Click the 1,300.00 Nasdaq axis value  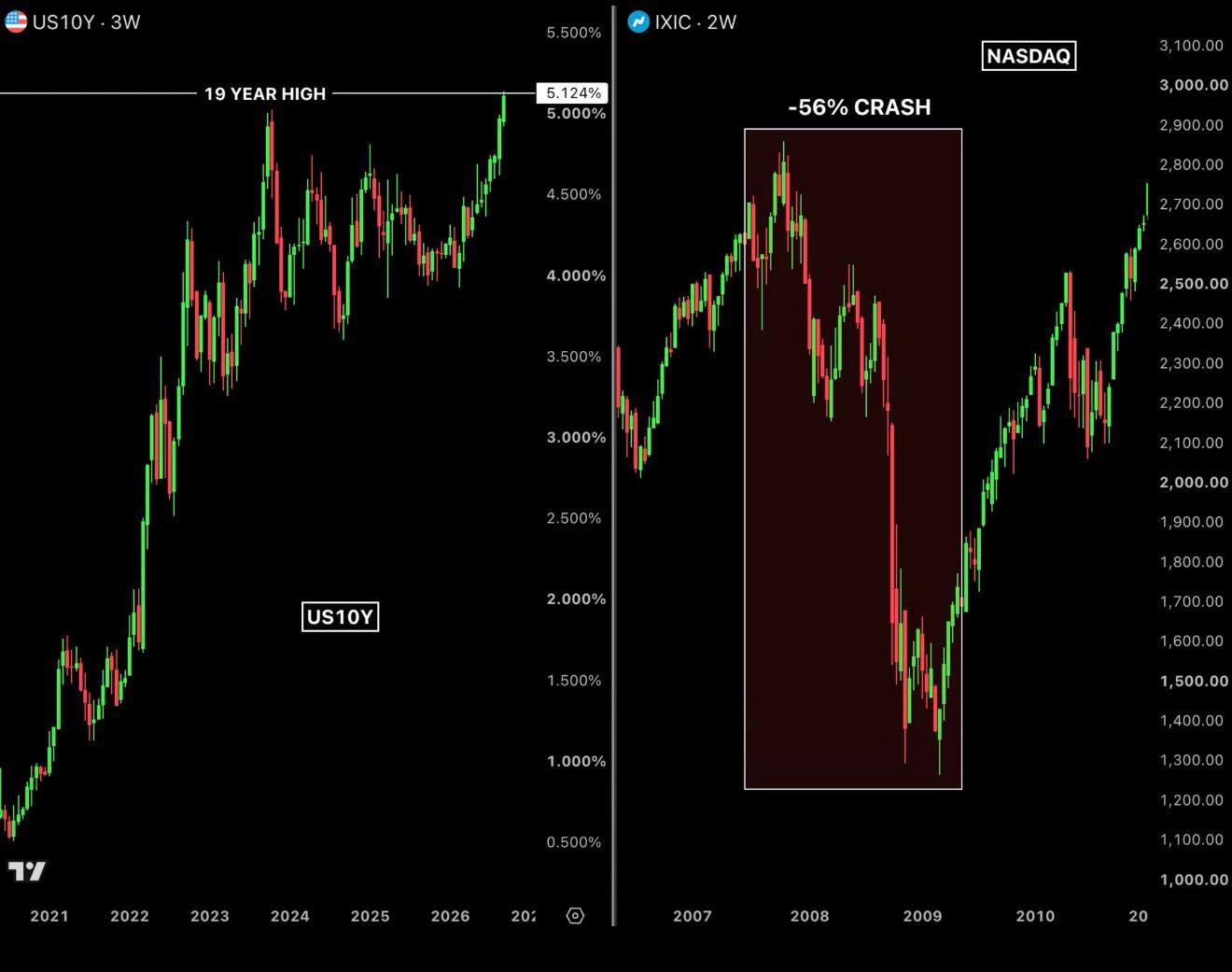point(1191,760)
